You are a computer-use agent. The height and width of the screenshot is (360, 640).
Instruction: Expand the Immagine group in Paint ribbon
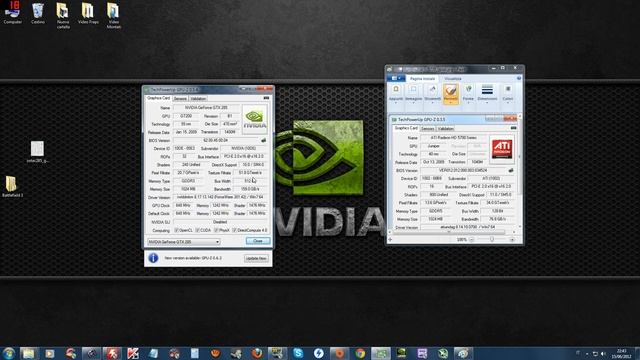pos(413,93)
